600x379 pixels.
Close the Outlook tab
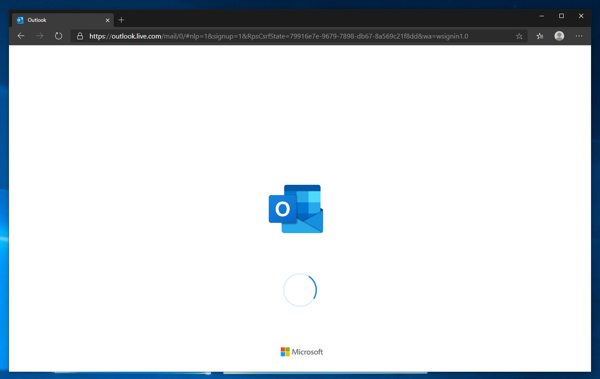click(x=108, y=20)
